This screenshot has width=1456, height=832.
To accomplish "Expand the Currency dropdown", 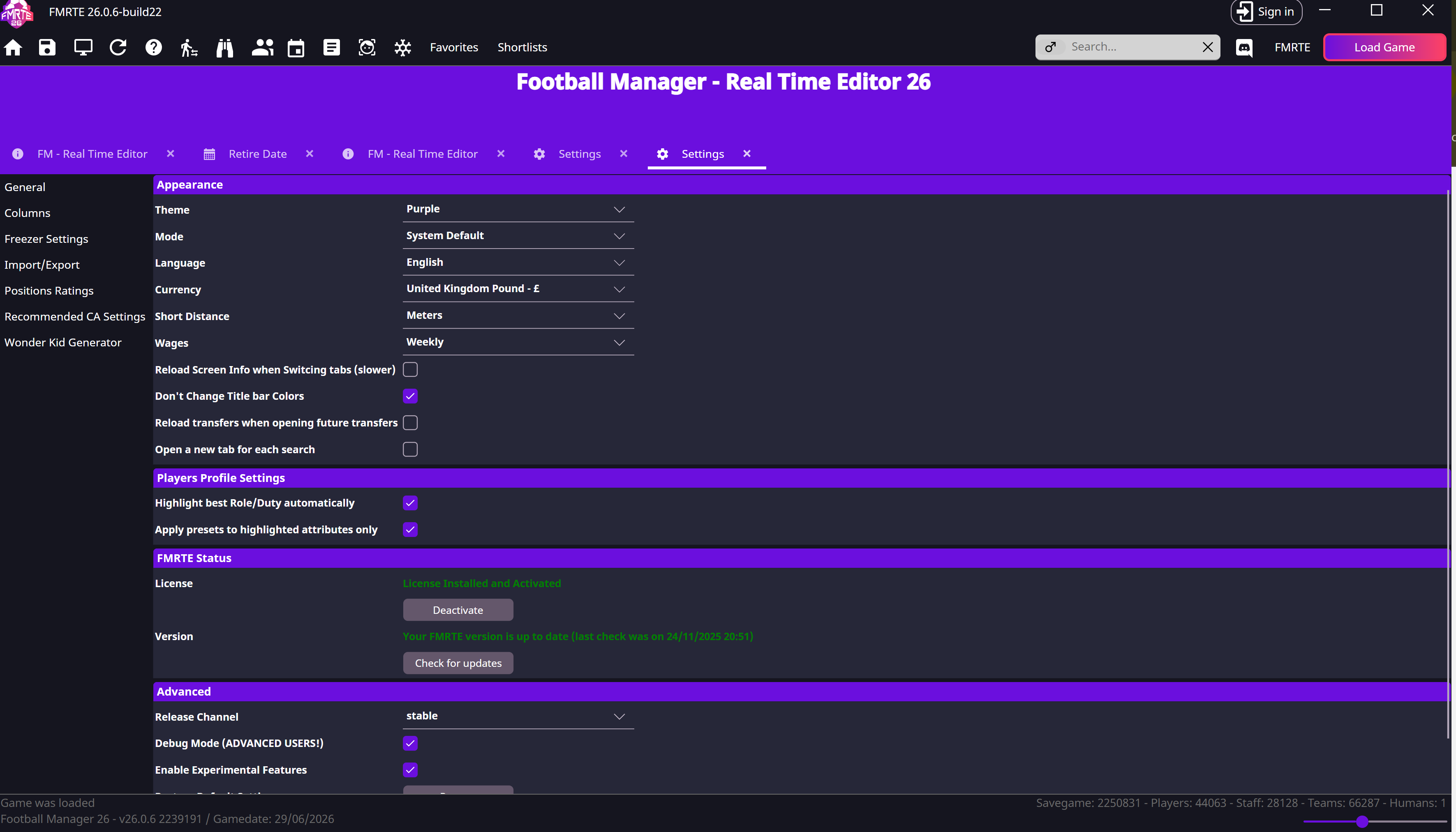I will point(518,289).
